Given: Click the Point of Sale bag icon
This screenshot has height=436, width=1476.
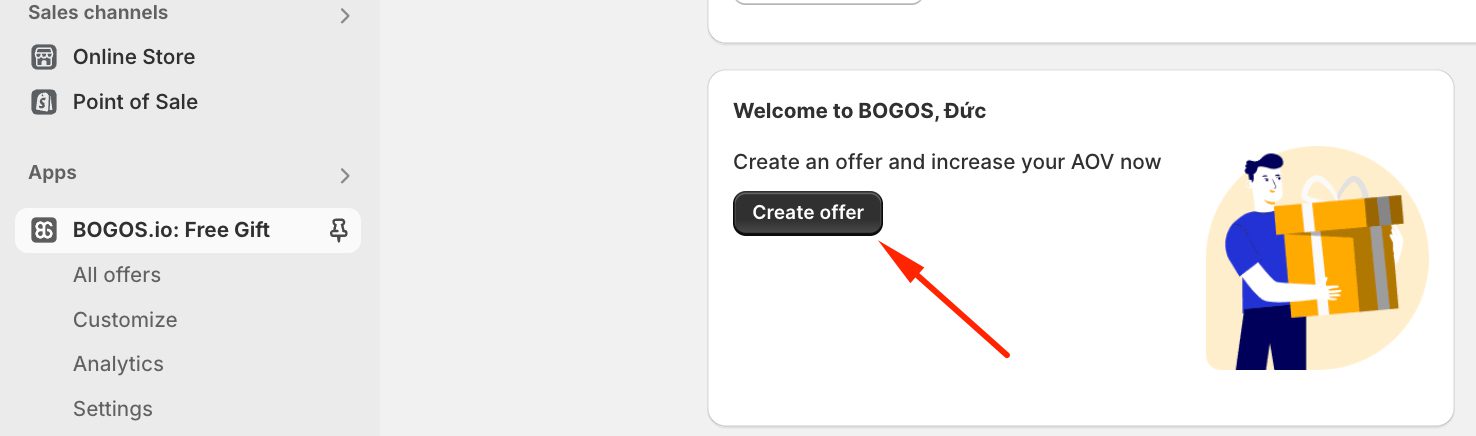Looking at the screenshot, I should [44, 102].
